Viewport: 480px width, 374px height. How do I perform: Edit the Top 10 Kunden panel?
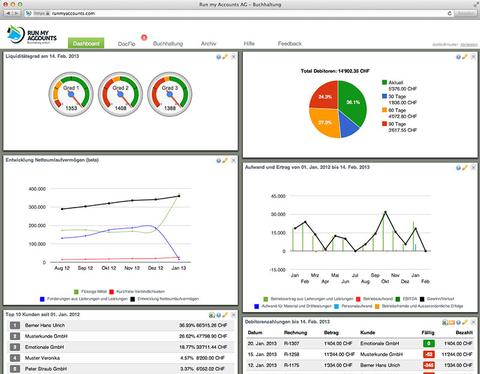(x=225, y=315)
